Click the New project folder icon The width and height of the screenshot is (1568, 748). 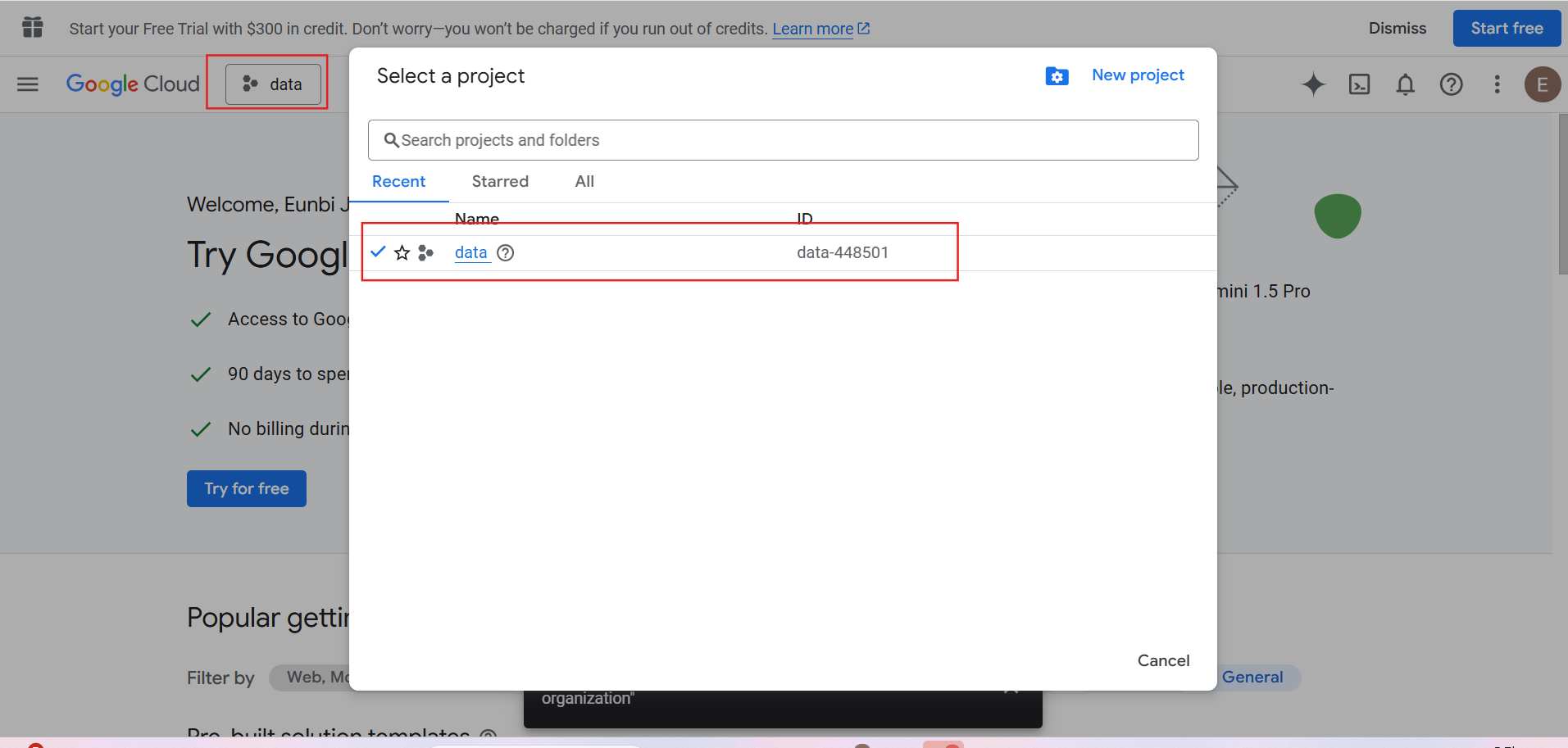1057,75
